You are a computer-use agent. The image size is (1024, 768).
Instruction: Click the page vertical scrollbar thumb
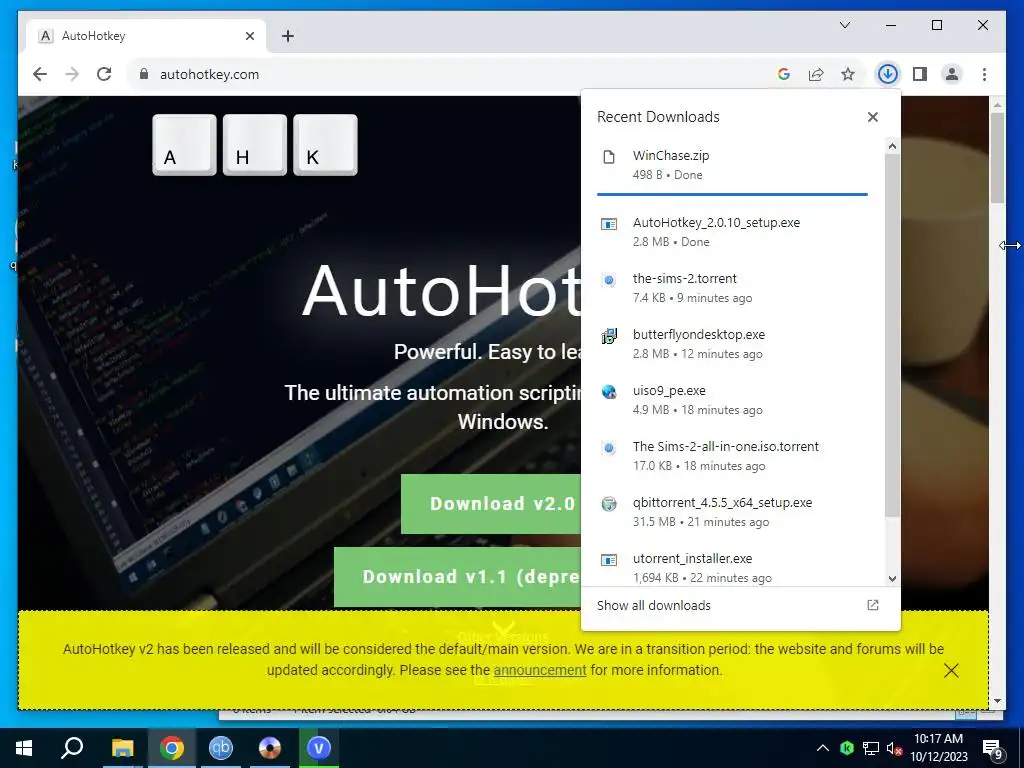[997, 158]
